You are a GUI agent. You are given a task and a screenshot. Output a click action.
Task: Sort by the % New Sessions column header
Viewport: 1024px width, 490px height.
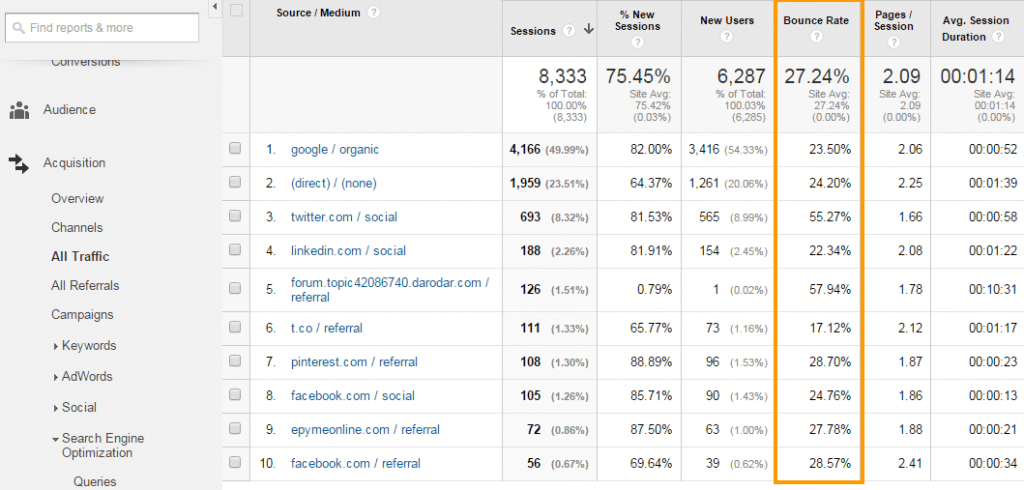tap(638, 20)
